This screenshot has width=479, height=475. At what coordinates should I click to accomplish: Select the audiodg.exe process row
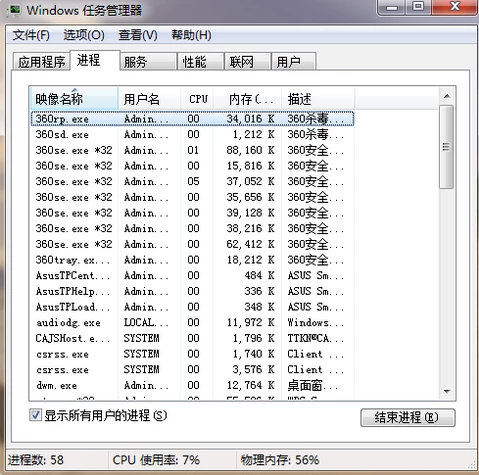[x=192, y=323]
